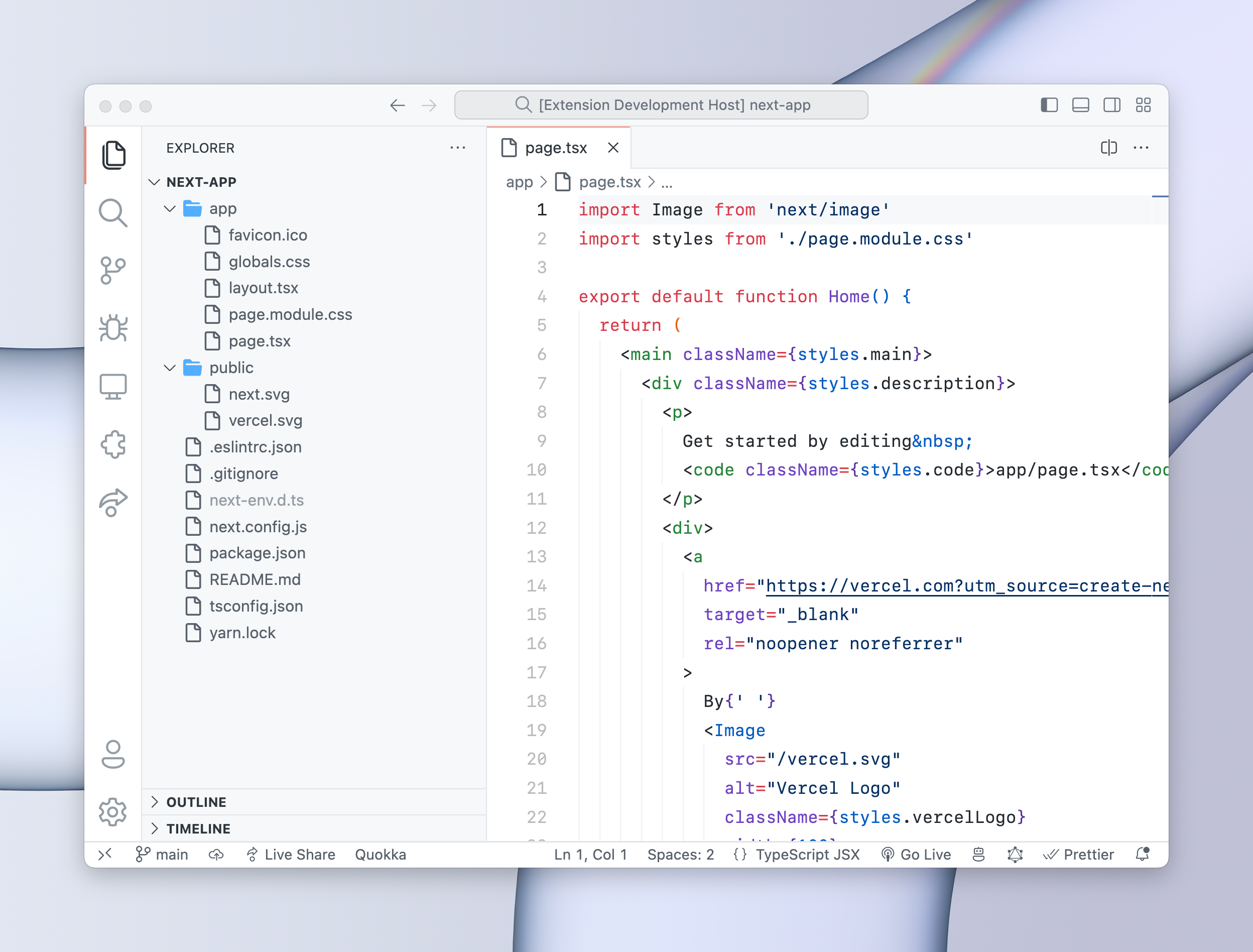Open Run and Debug view
This screenshot has width=1253, height=952.
[x=113, y=329]
